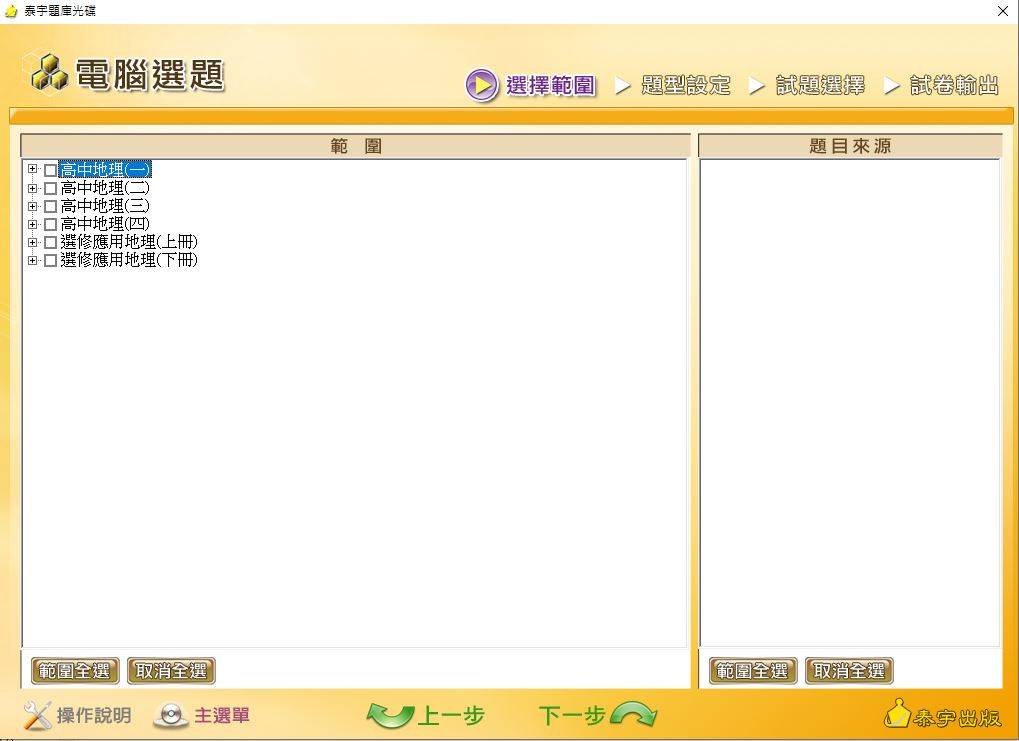The height and width of the screenshot is (741, 1019).
Task: Check the 高中地理(一) checkbox
Action: pos(50,170)
